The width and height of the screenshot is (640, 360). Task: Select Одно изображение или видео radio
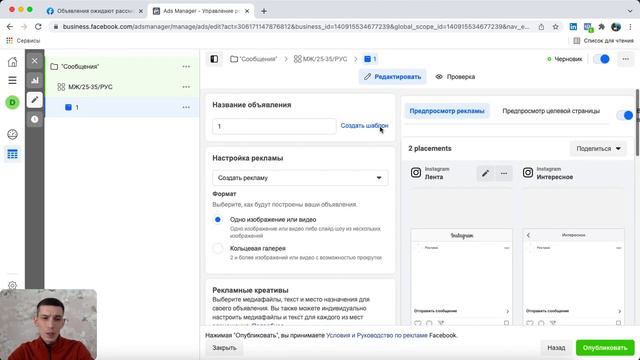(x=218, y=220)
